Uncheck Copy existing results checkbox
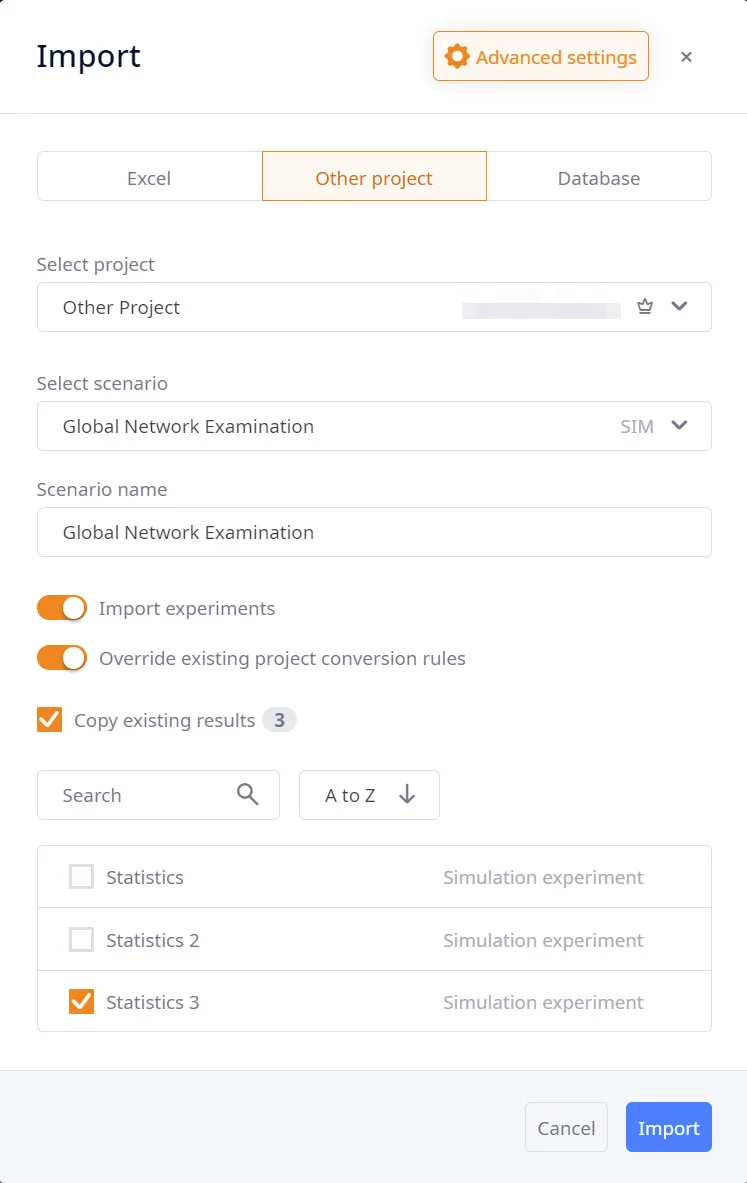 click(49, 720)
